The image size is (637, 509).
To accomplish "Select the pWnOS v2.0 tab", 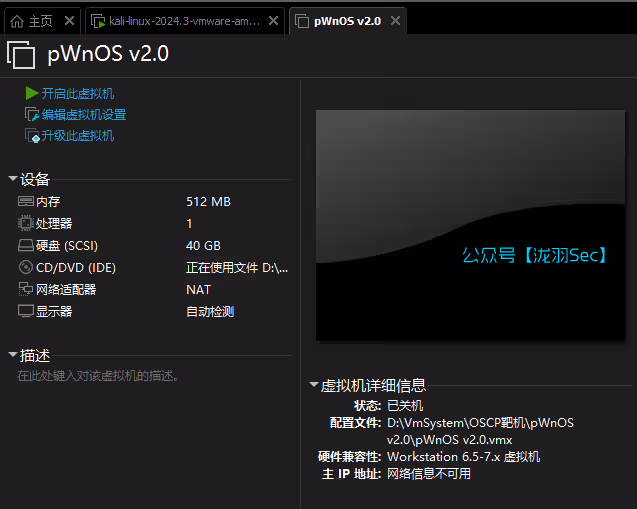I will pos(347,21).
